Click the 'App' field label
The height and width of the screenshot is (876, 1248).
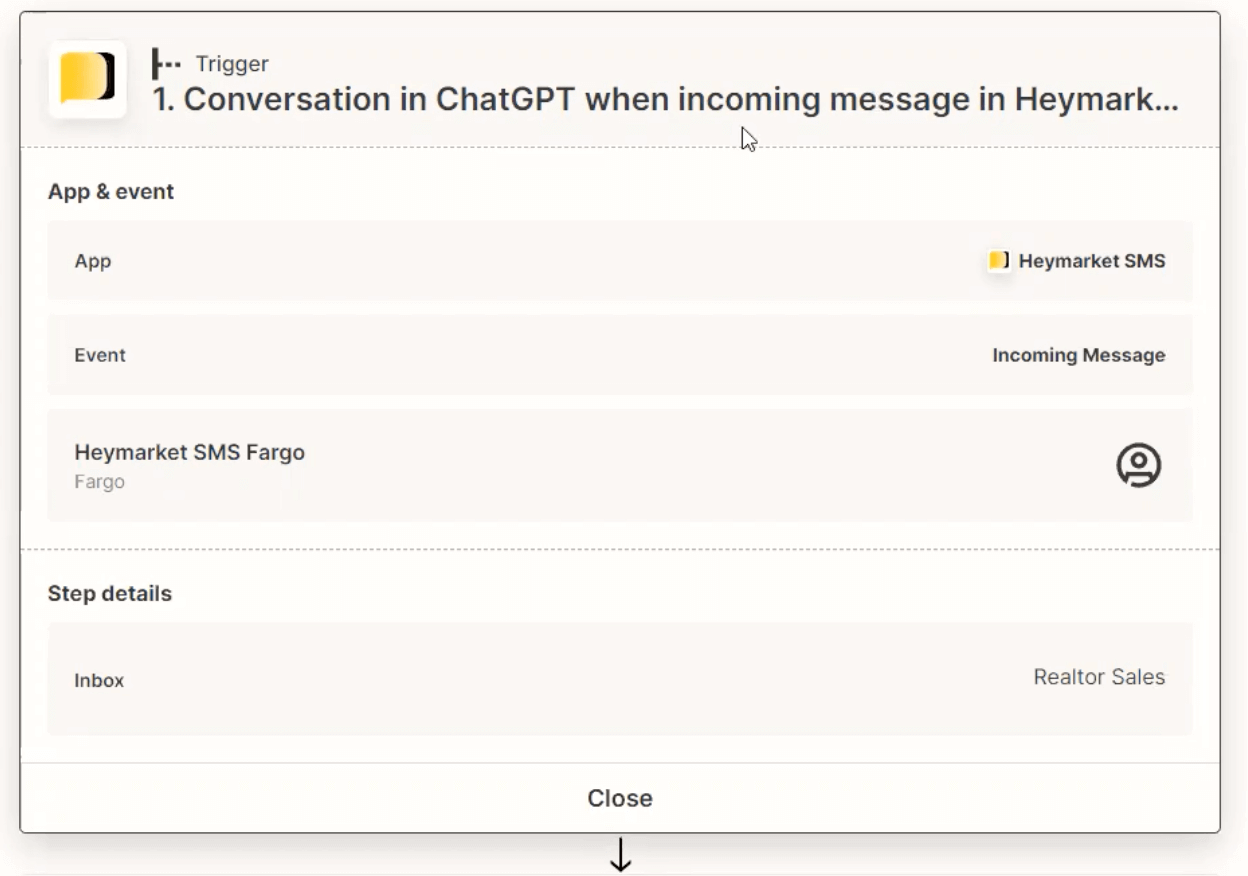(93, 261)
